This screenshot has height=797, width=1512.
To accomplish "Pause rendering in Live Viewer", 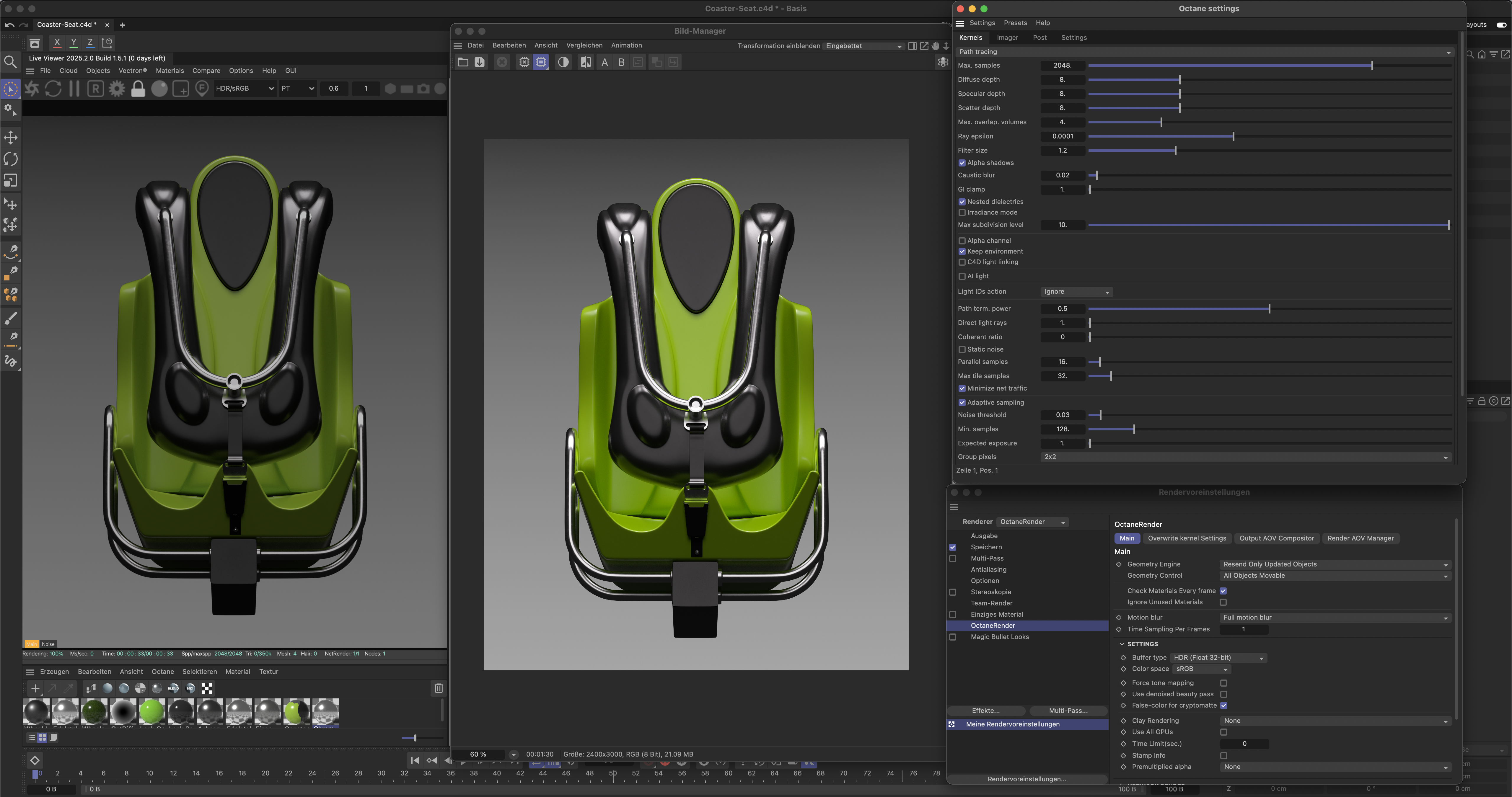I will click(74, 89).
